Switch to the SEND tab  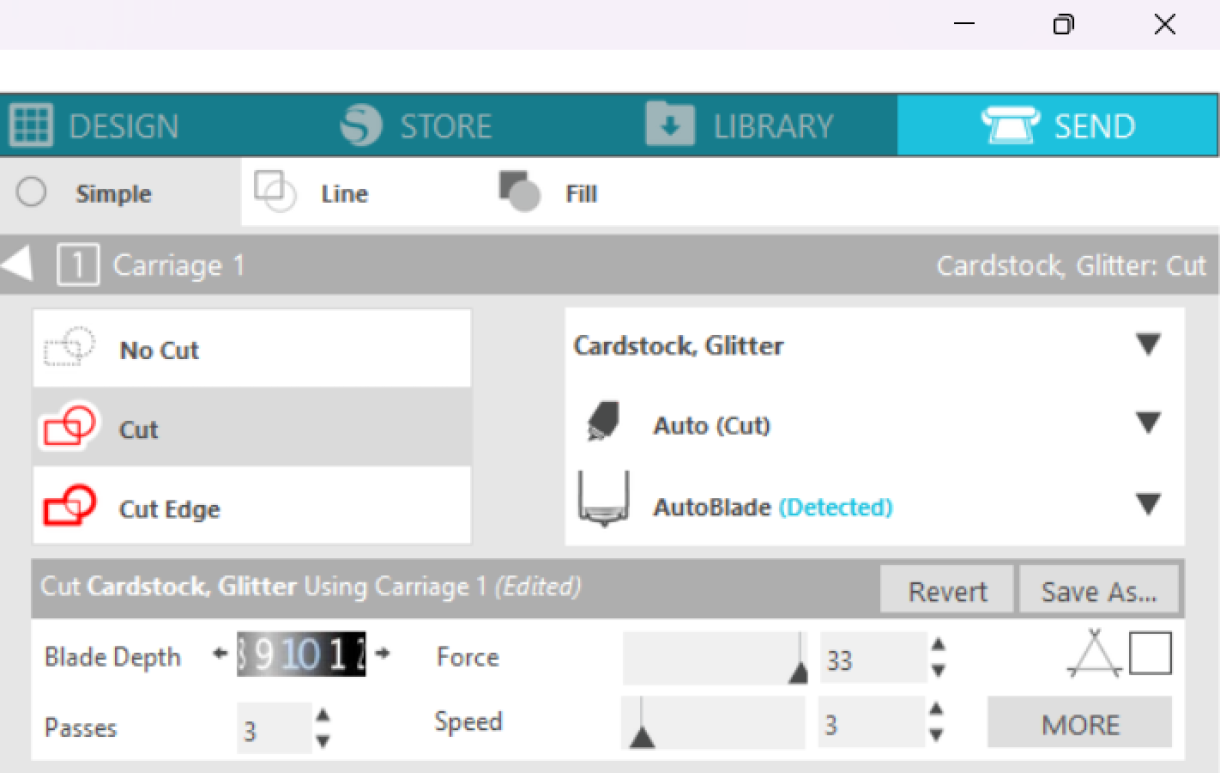click(1058, 125)
